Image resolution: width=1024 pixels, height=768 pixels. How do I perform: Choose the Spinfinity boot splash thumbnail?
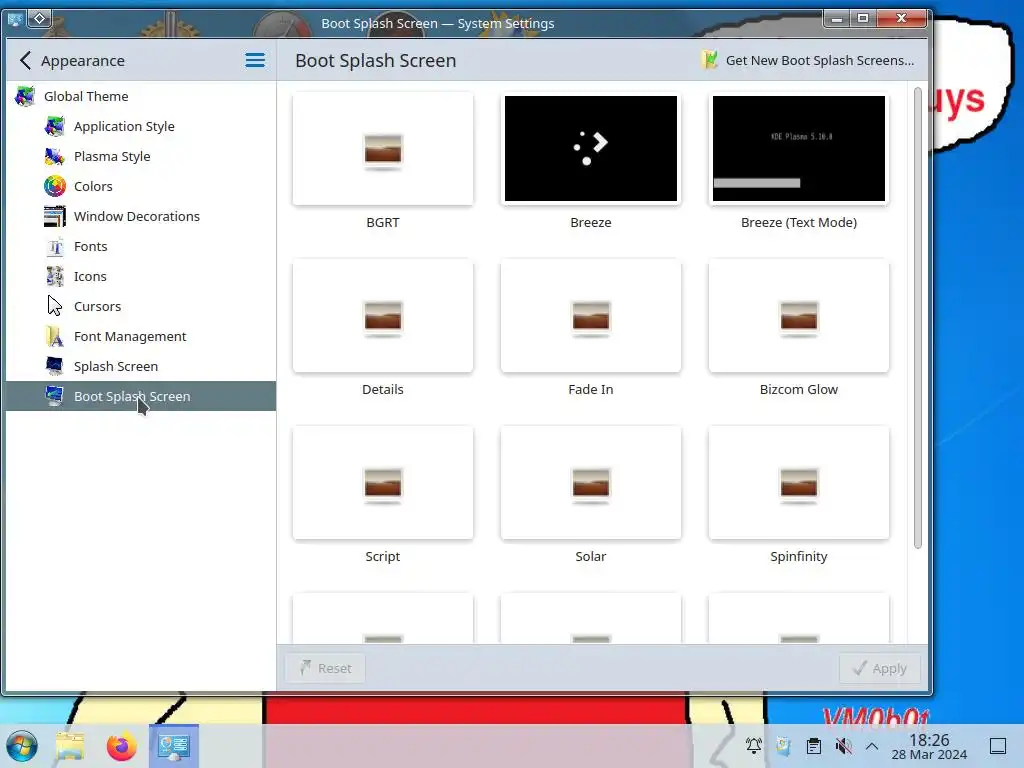[799, 483]
